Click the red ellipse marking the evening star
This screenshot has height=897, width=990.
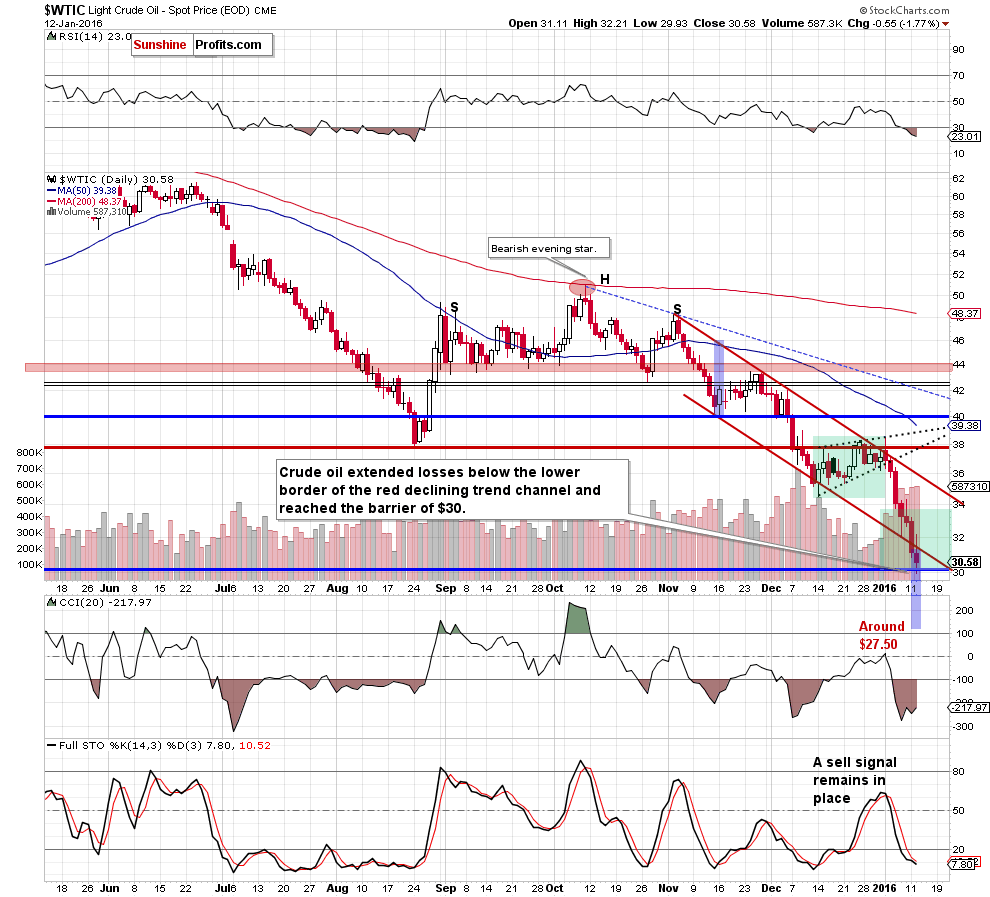pyautogui.click(x=582, y=287)
